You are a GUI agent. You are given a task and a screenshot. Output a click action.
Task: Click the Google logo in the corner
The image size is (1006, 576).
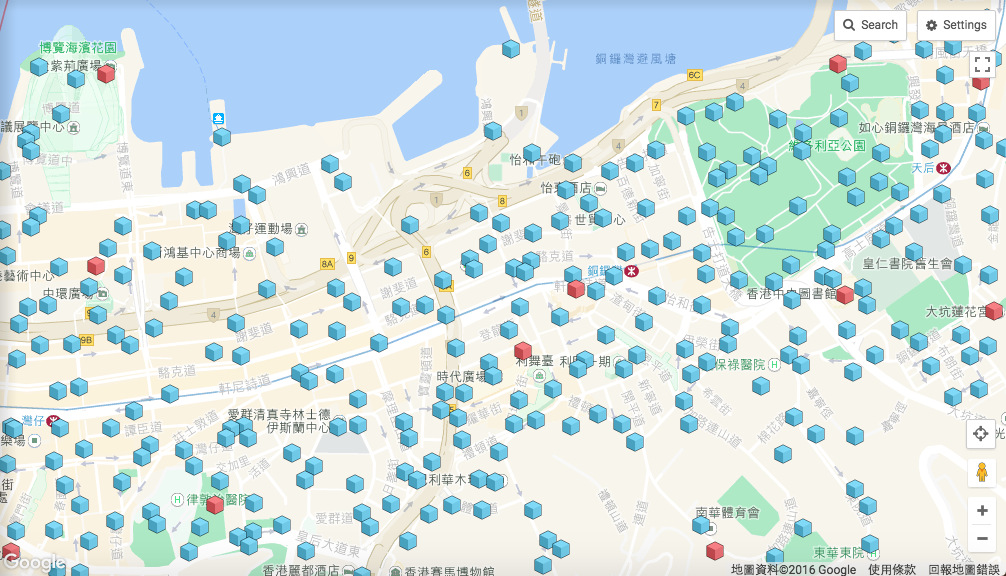[x=35, y=564]
